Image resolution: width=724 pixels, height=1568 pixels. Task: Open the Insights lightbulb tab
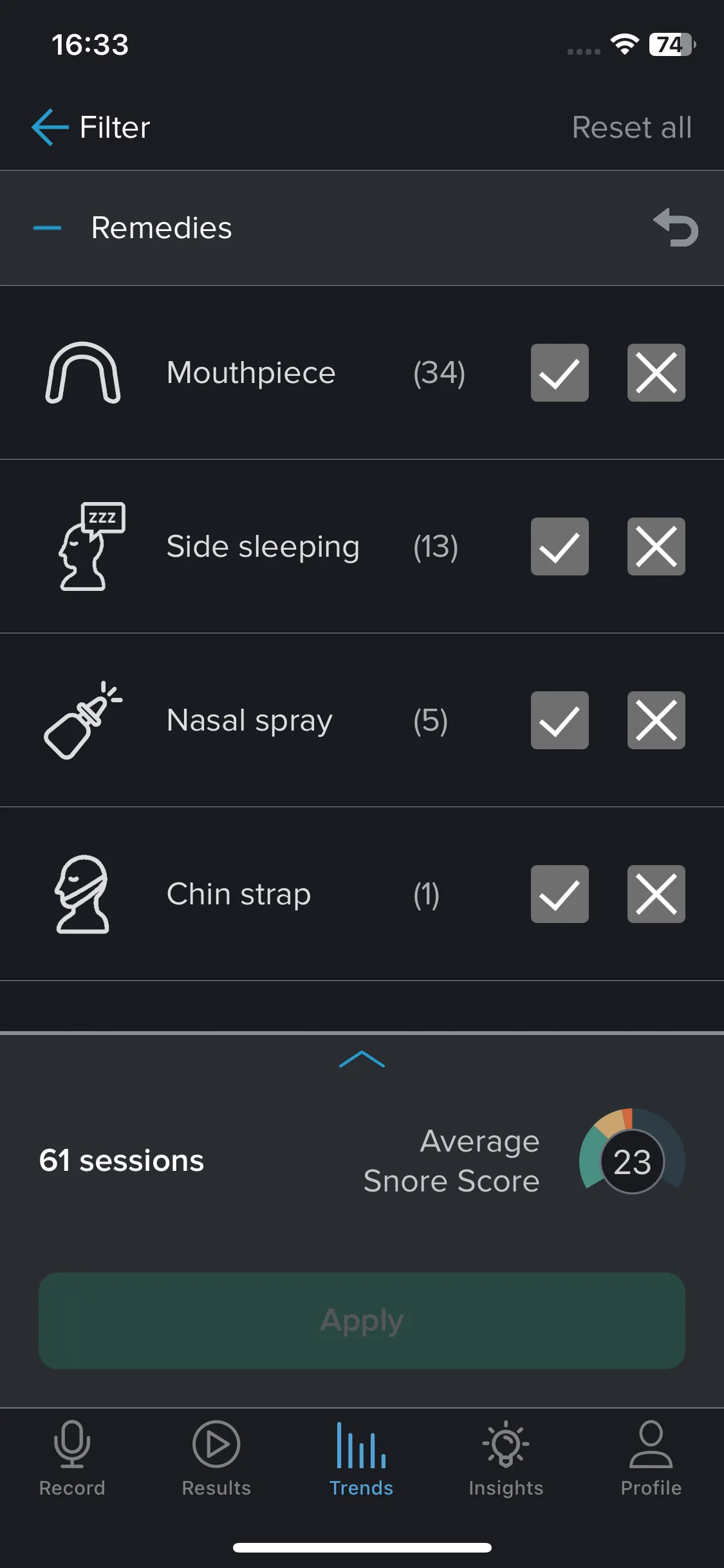coord(506,1459)
